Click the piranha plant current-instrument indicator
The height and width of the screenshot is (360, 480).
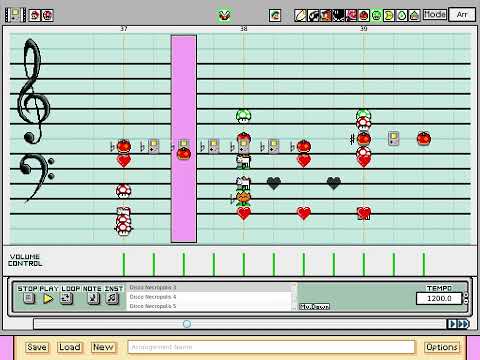[225, 15]
